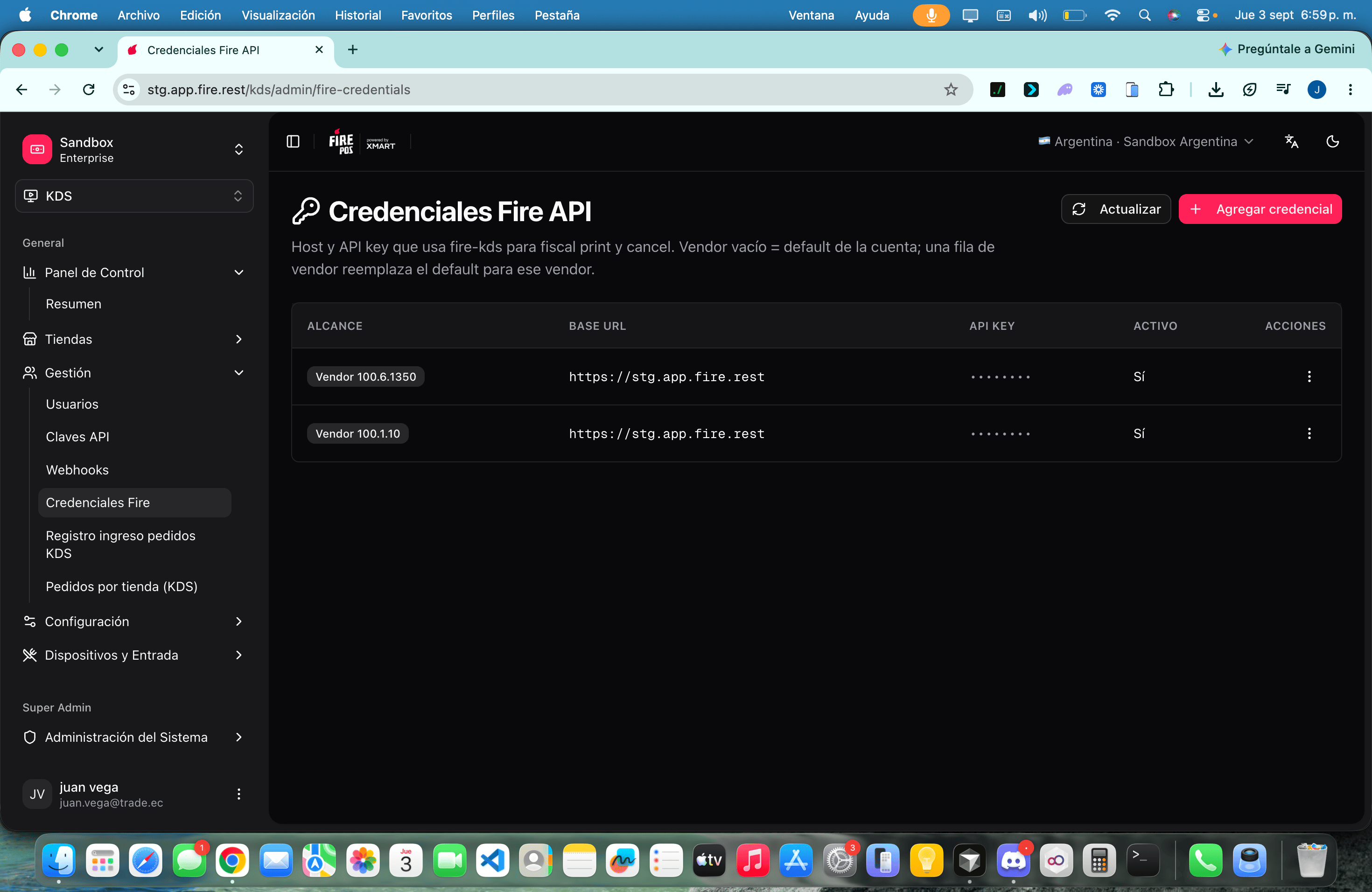Viewport: 1372px width, 892px height.
Task: Click the browser back arrow
Action: coord(22,89)
